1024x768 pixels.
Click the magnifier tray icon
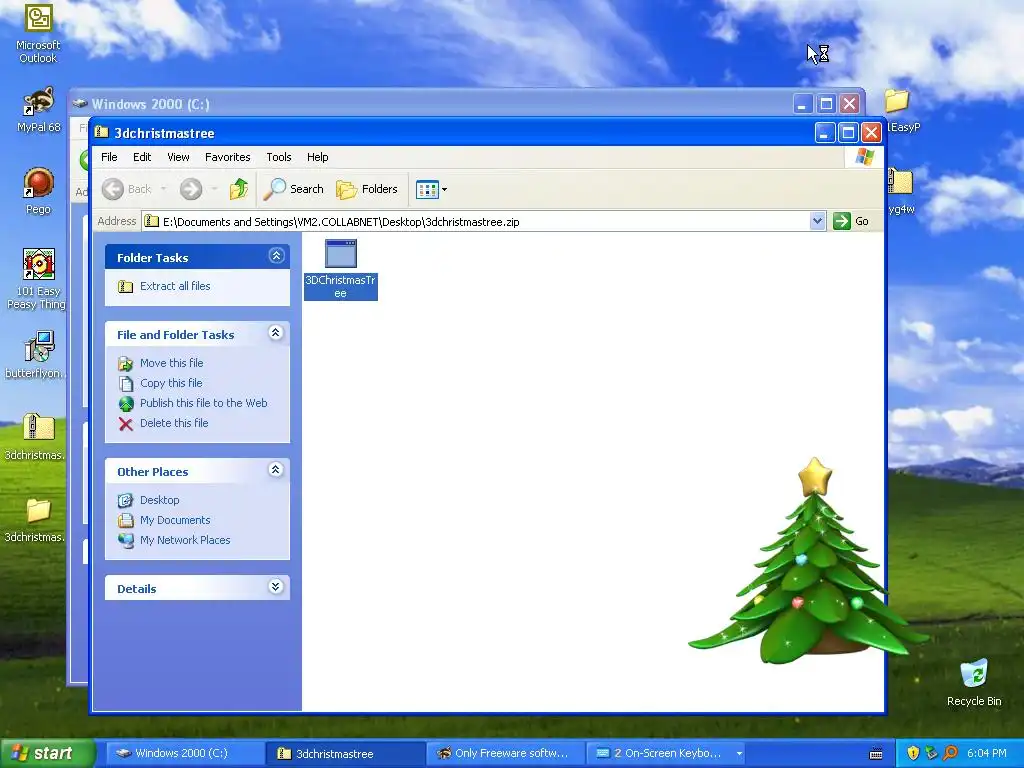[x=951, y=754]
